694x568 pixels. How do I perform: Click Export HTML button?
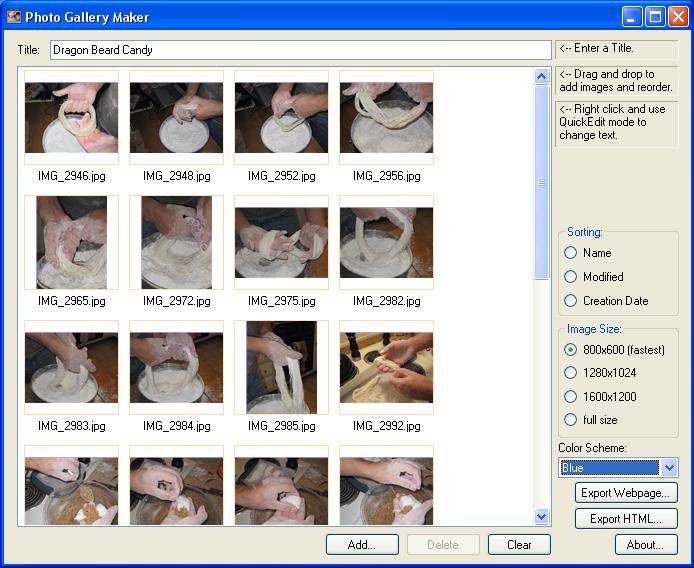(626, 518)
